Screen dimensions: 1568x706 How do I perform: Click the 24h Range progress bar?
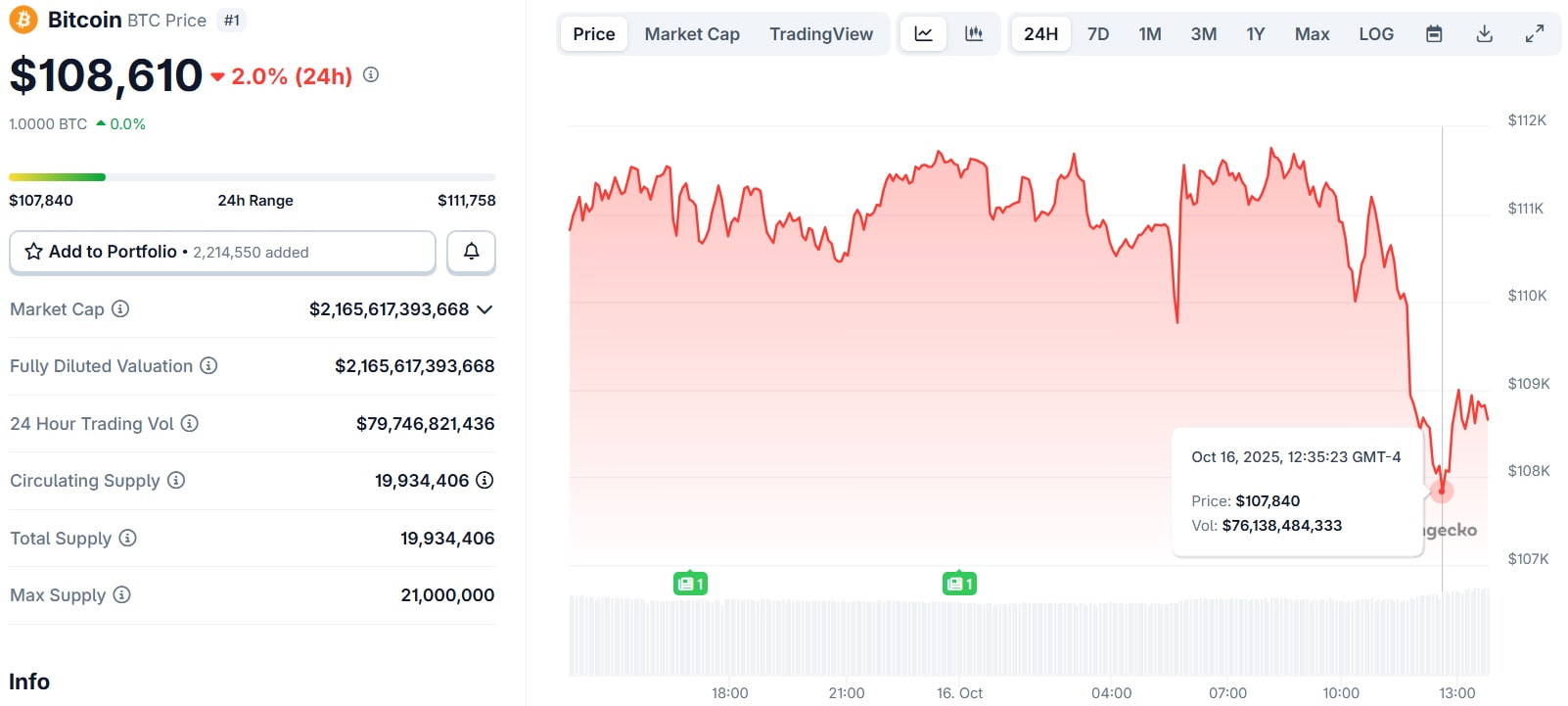(252, 177)
